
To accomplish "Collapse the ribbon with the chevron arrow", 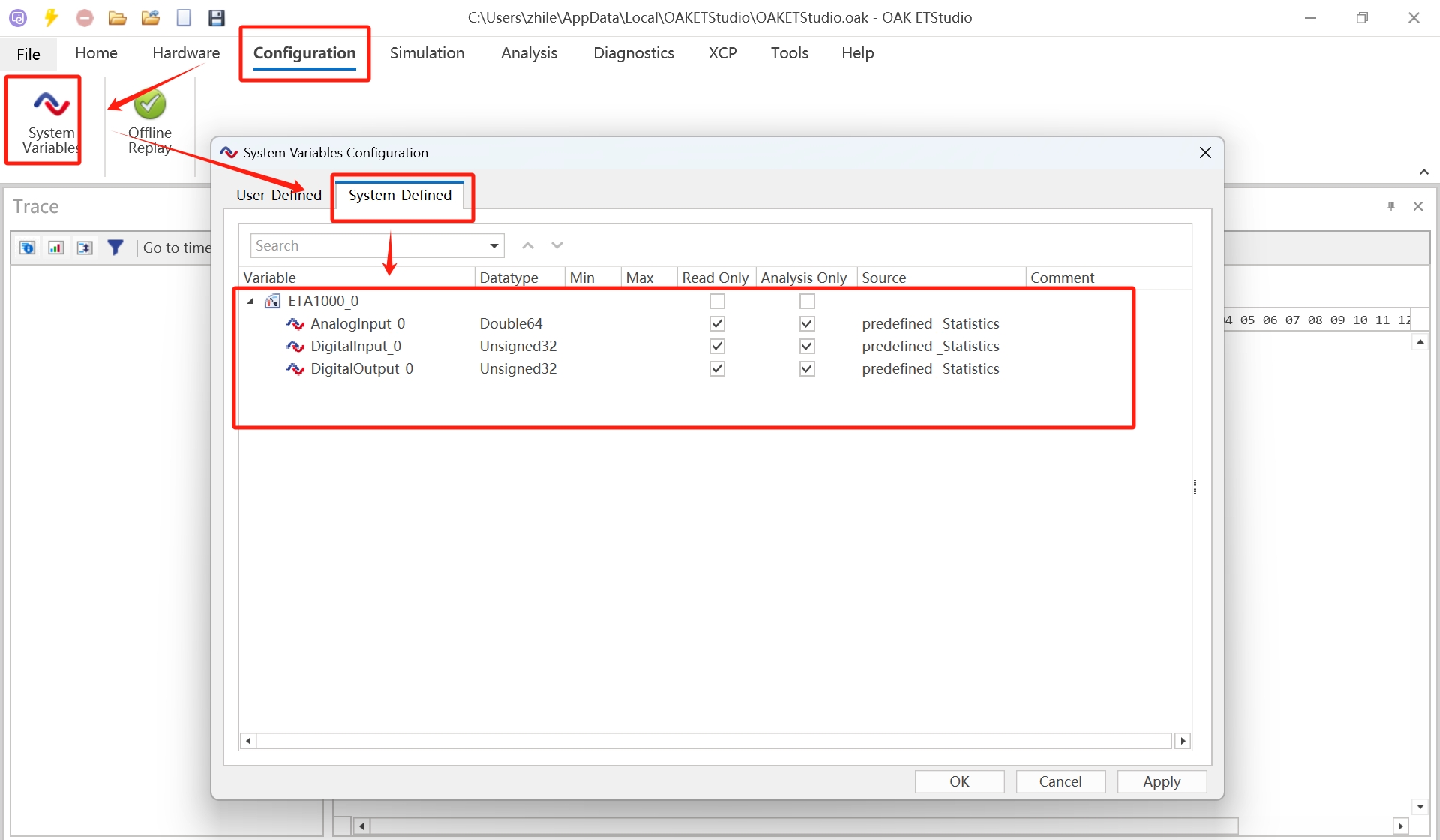I will 1423,172.
